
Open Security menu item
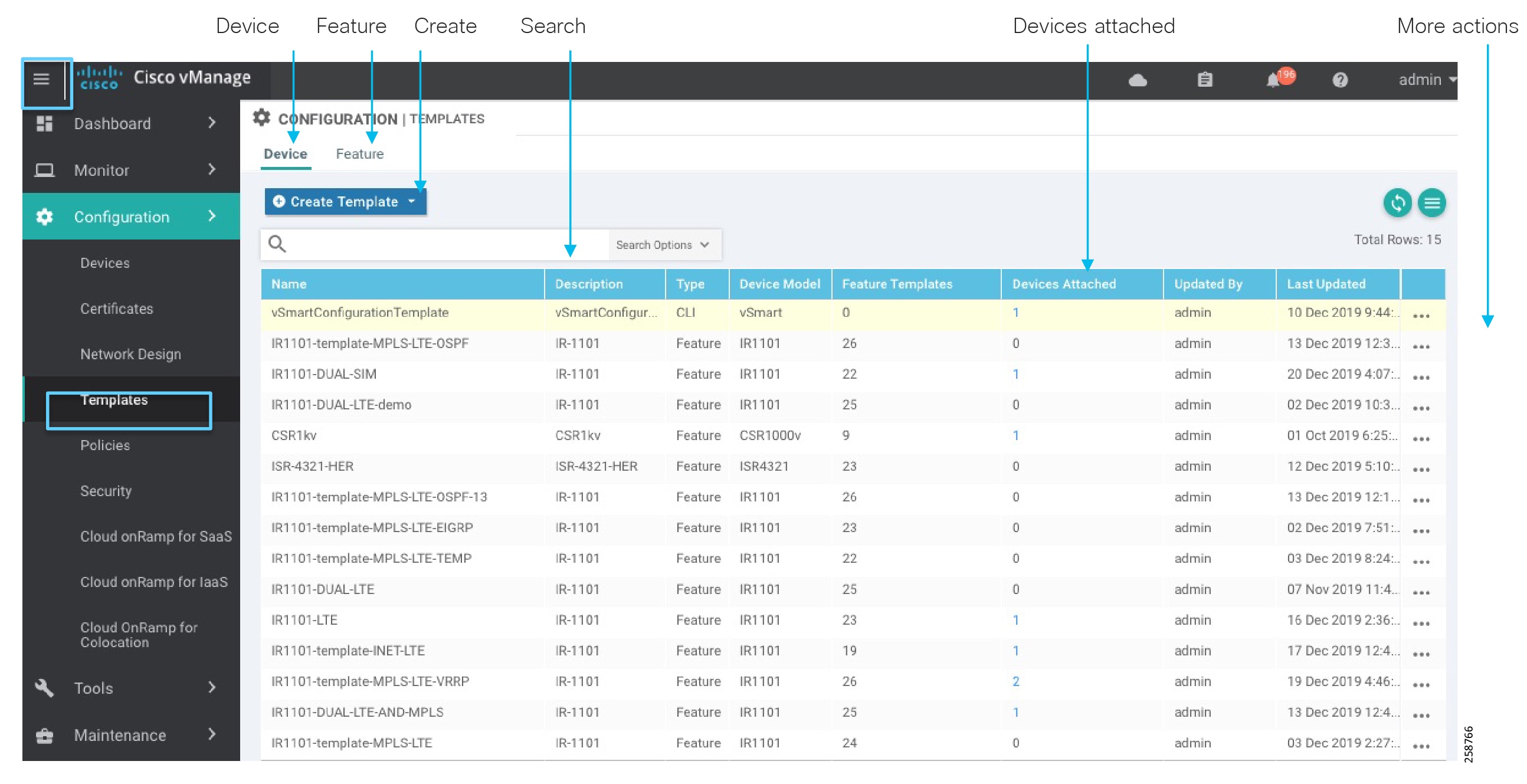click(106, 491)
